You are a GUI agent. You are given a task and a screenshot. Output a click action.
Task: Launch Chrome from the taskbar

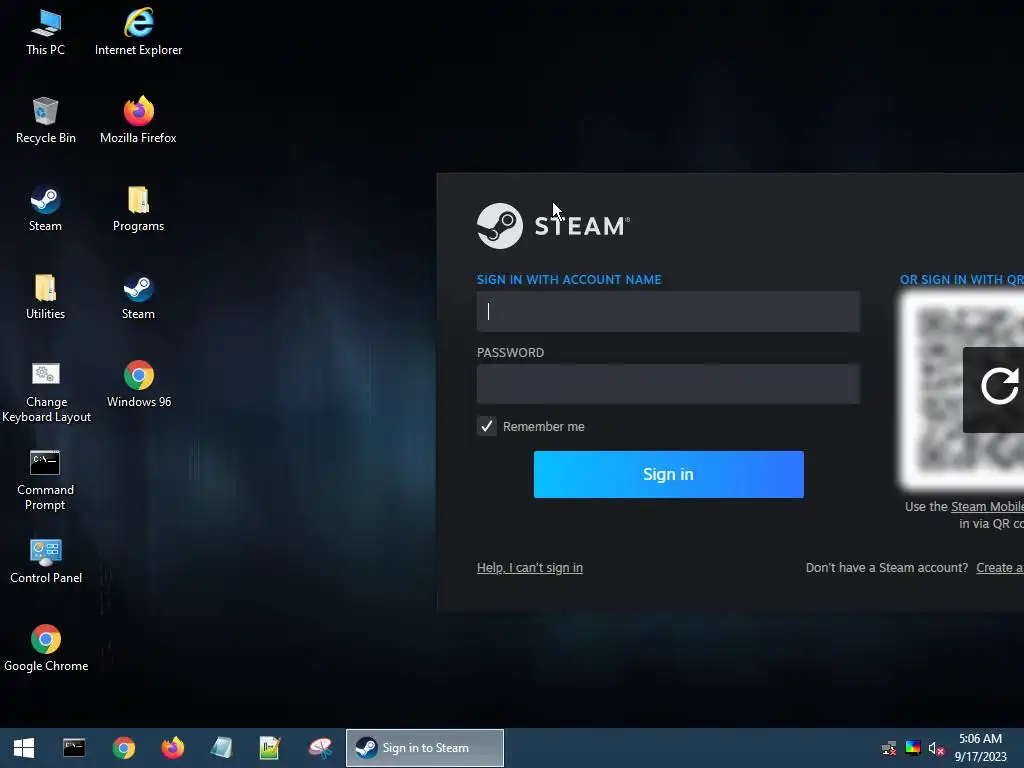(123, 748)
